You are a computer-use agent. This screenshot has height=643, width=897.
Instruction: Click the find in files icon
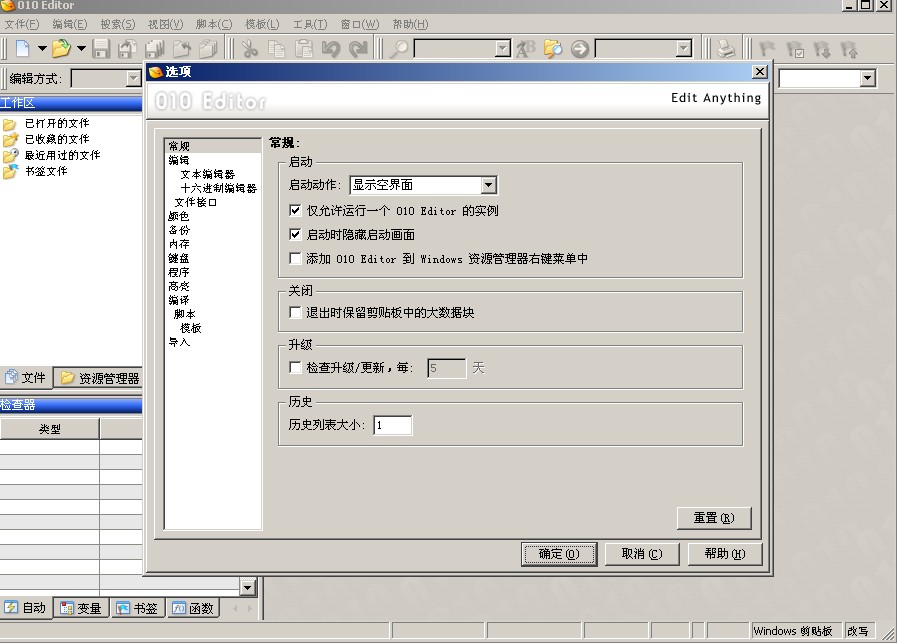(x=553, y=49)
